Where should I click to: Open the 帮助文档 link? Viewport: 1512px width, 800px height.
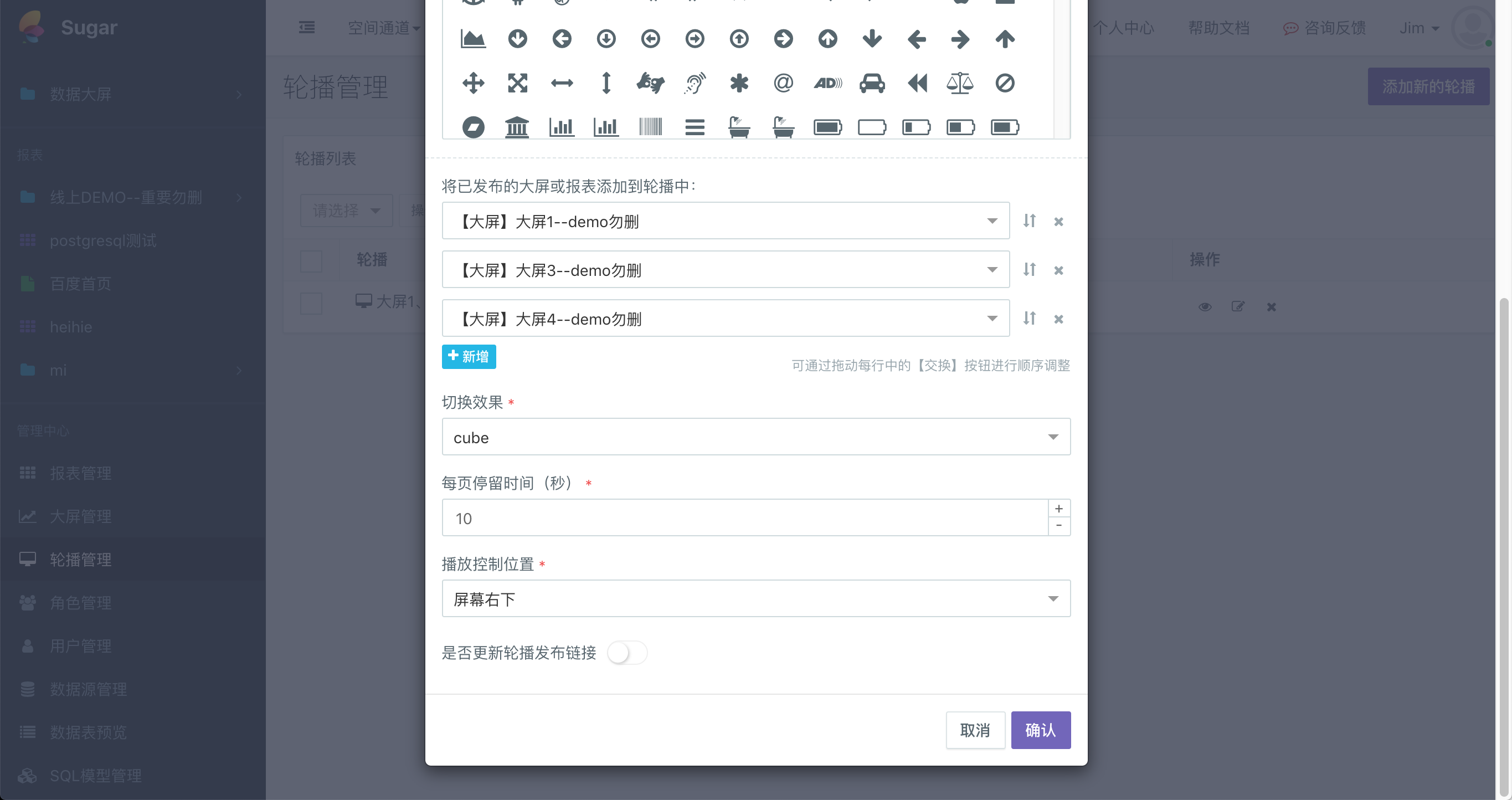pyautogui.click(x=1218, y=28)
